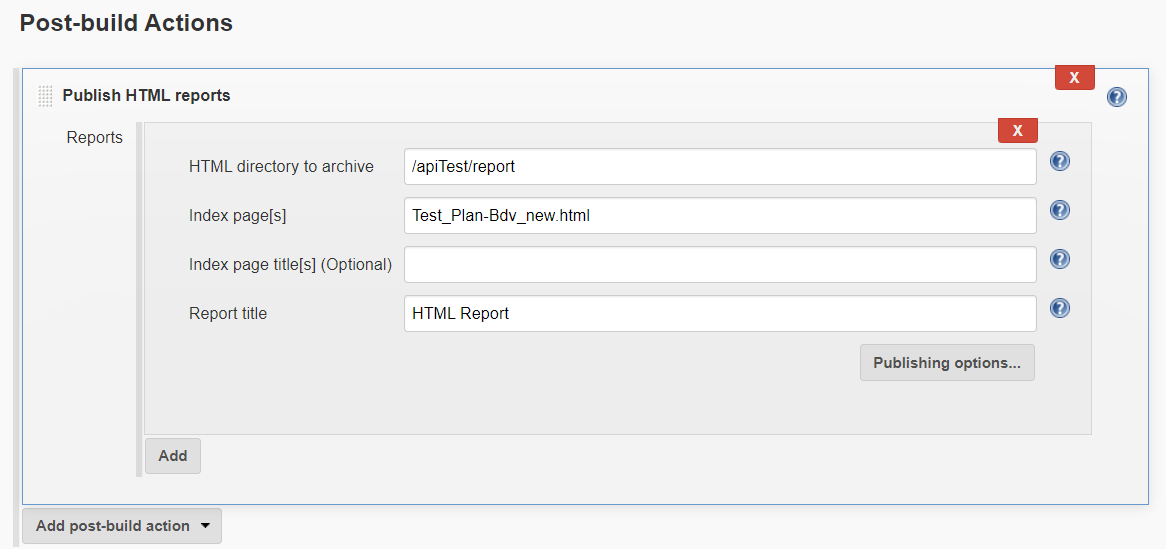Click the Reports label
Viewport: 1166px width, 549px height.
(95, 138)
